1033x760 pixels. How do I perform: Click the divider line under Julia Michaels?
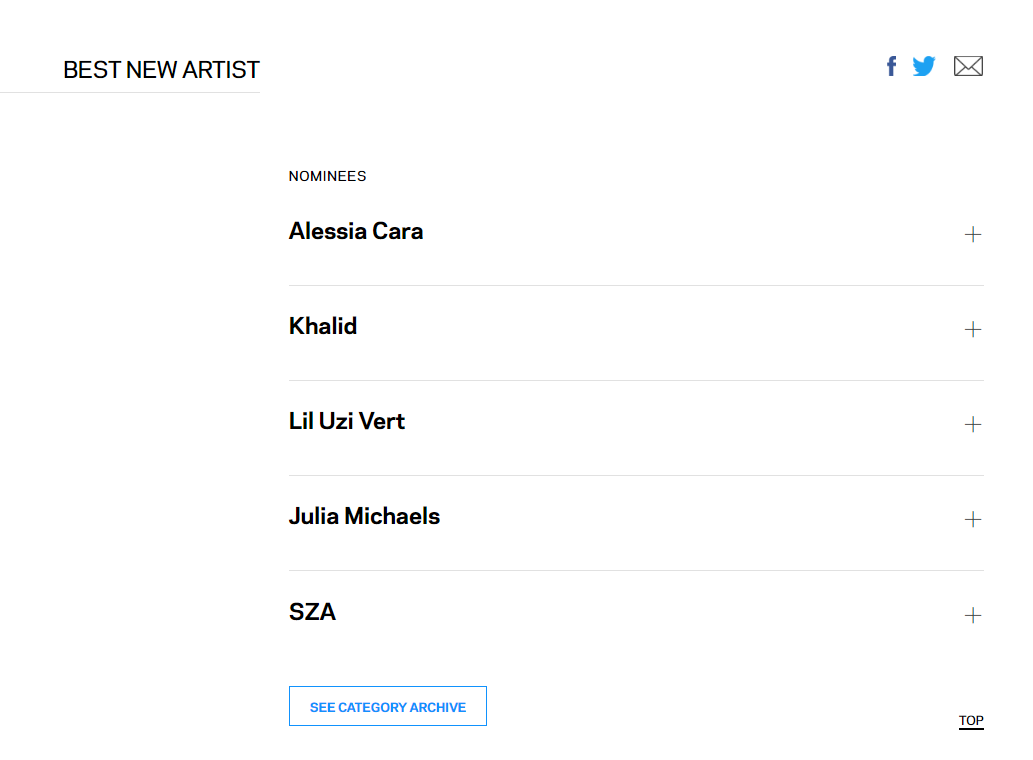[x=636, y=570]
